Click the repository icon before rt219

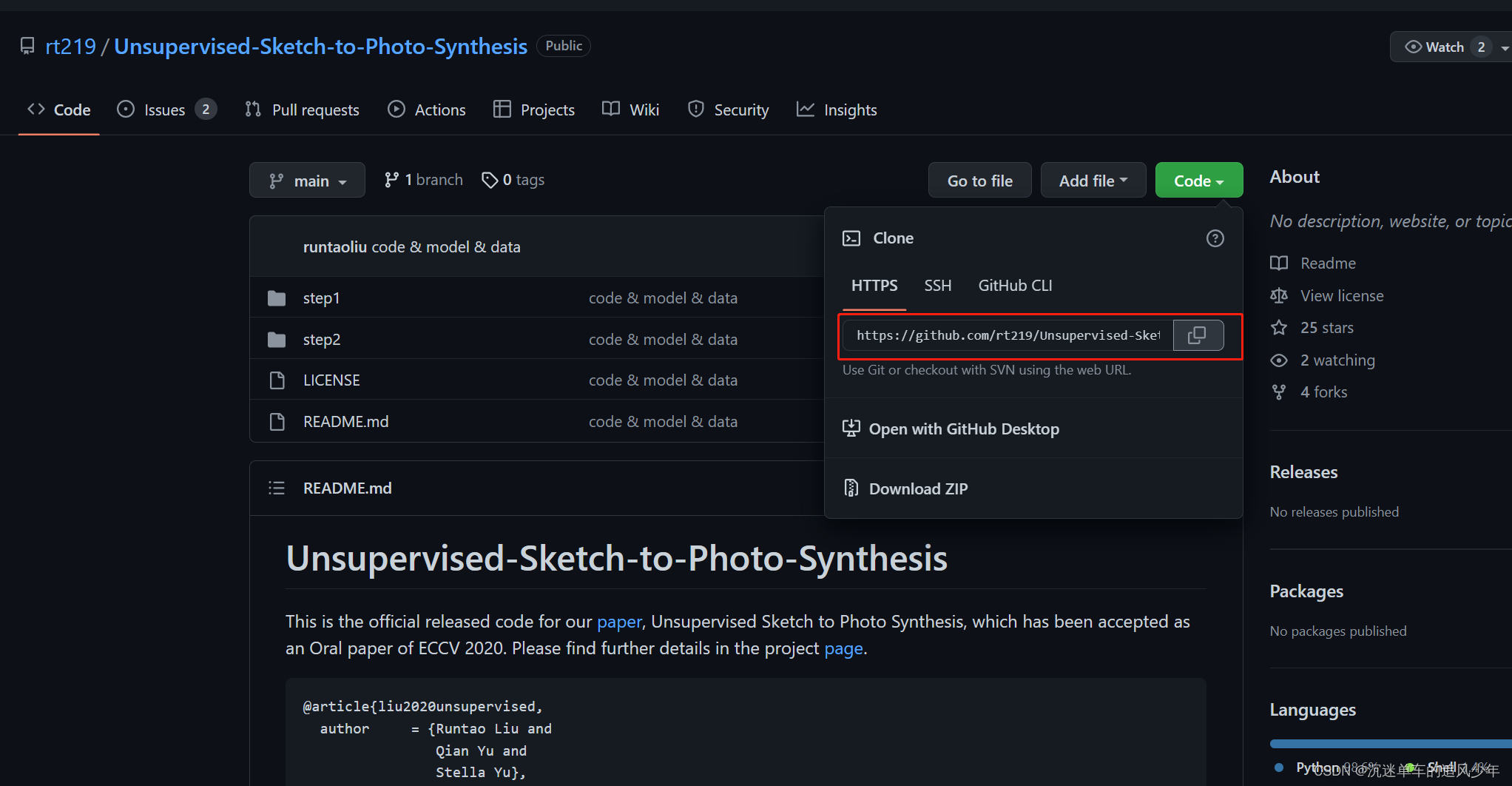point(27,46)
